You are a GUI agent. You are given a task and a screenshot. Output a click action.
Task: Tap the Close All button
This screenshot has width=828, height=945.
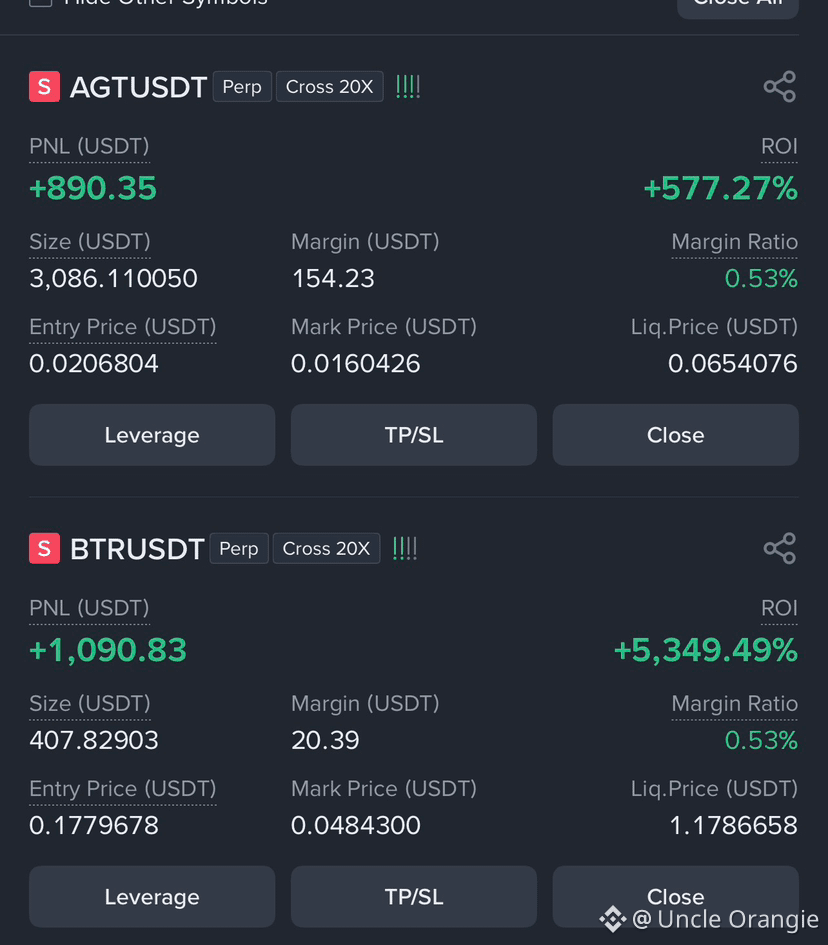(x=738, y=5)
